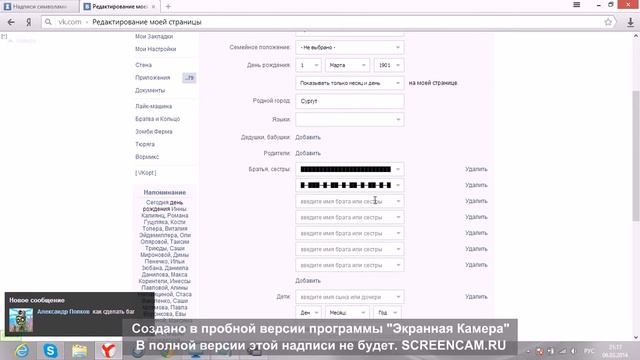
Task: Open 'Показывать только месяц и день' dropdown
Action: (x=350, y=83)
